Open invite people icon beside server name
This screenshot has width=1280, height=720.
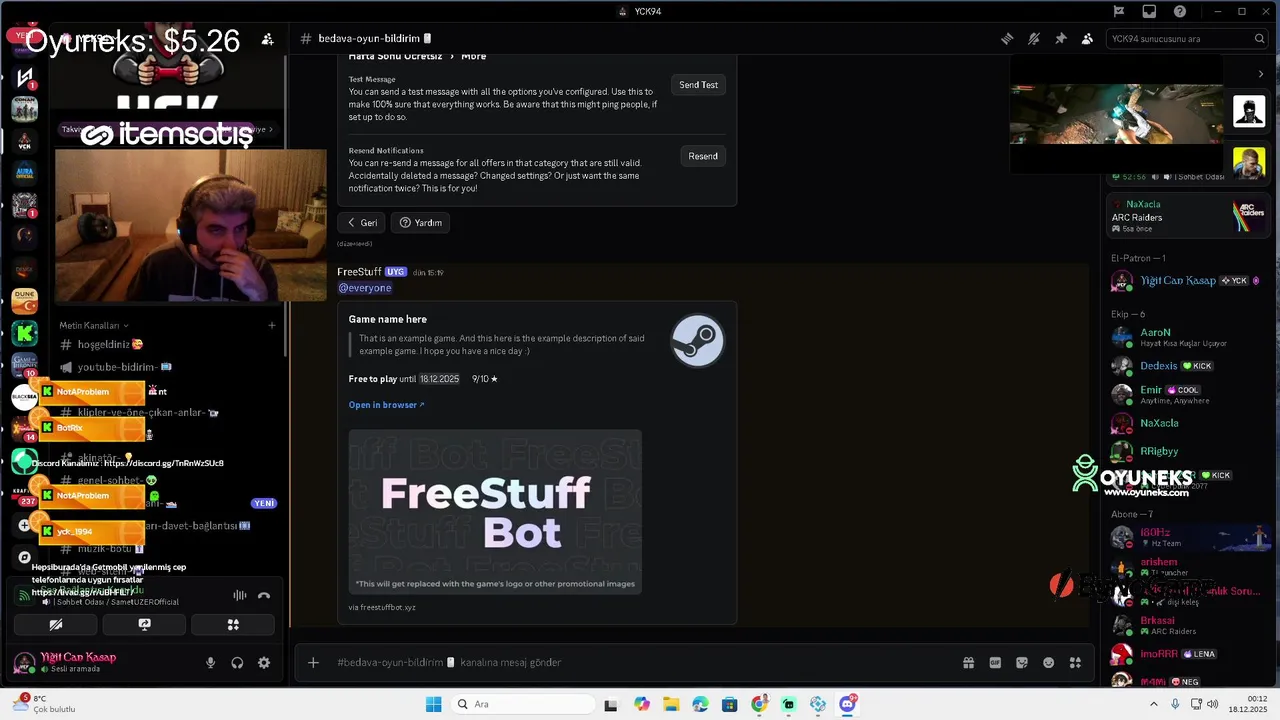(268, 39)
